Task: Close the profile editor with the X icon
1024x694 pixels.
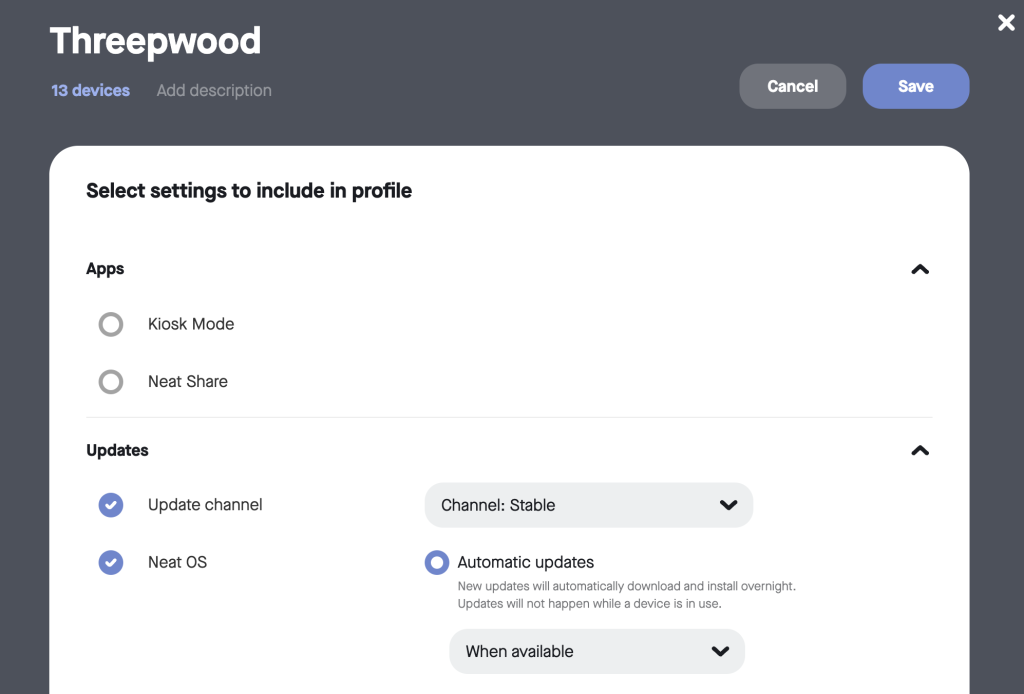Action: coord(1006,23)
